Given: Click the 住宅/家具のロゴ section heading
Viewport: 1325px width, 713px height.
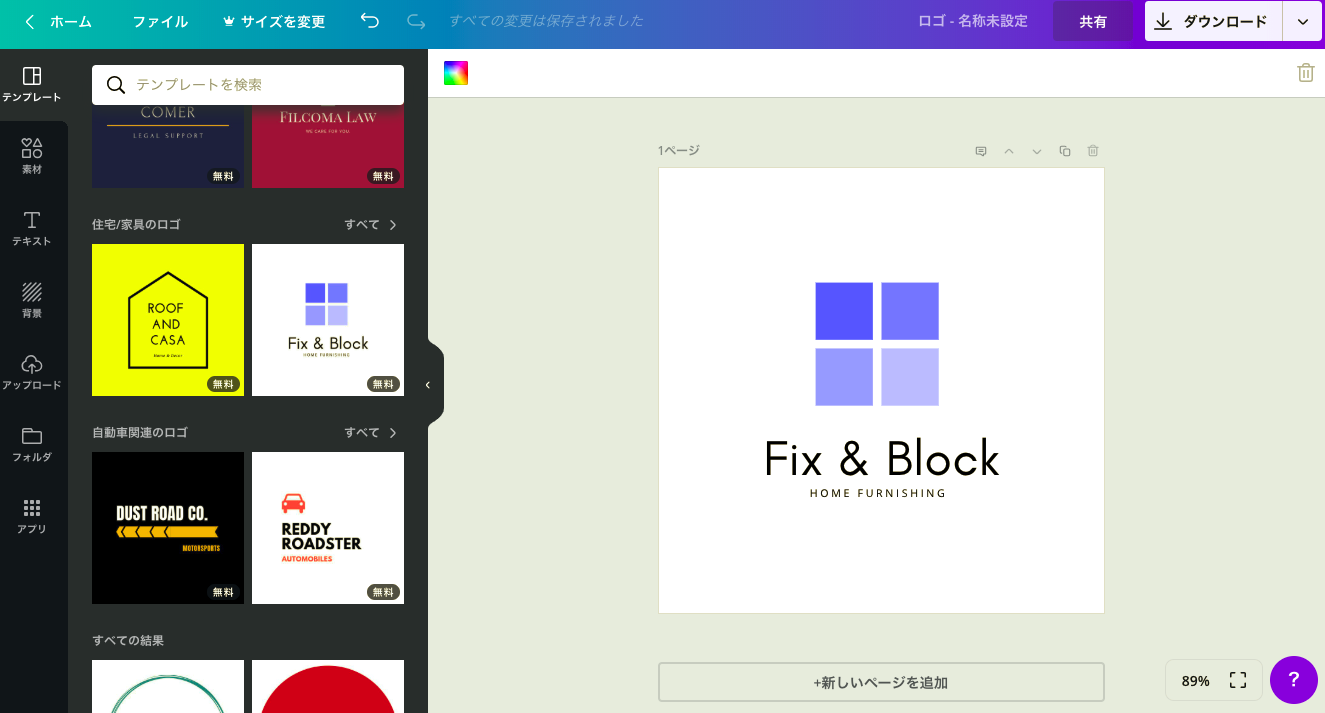Looking at the screenshot, I should pyautogui.click(x=136, y=225).
